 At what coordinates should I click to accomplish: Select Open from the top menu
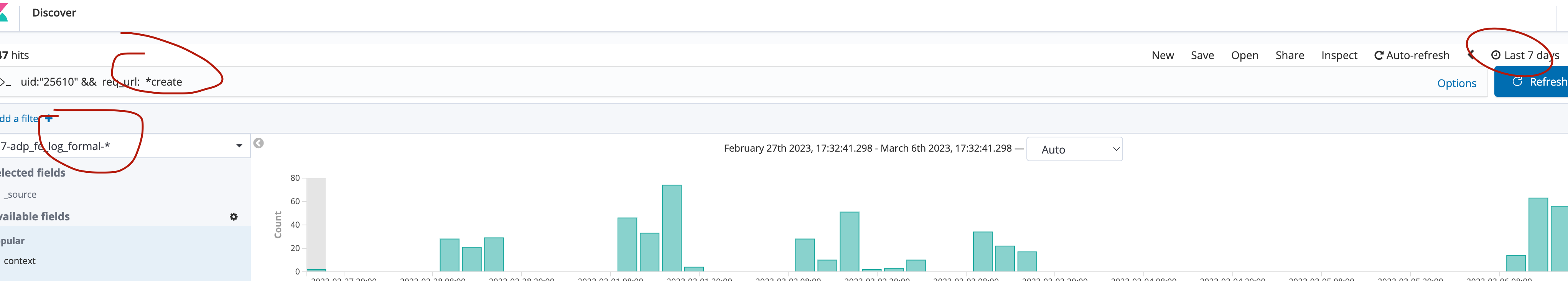1244,55
